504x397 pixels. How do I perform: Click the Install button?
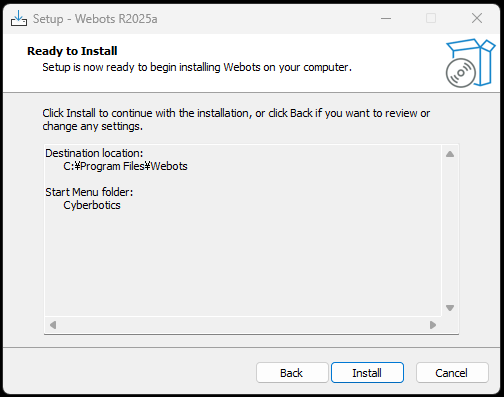point(367,373)
